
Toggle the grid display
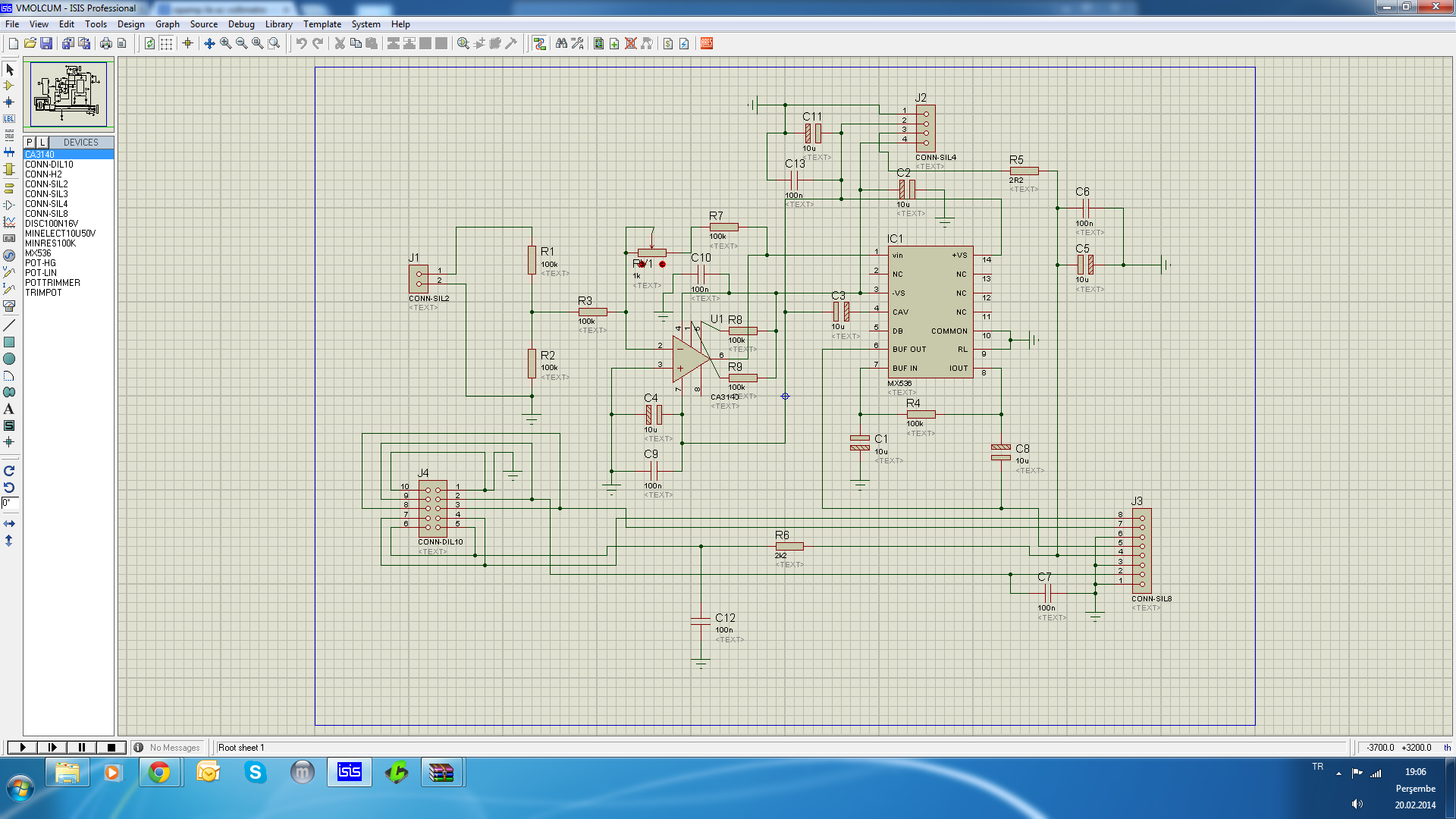tap(166, 43)
